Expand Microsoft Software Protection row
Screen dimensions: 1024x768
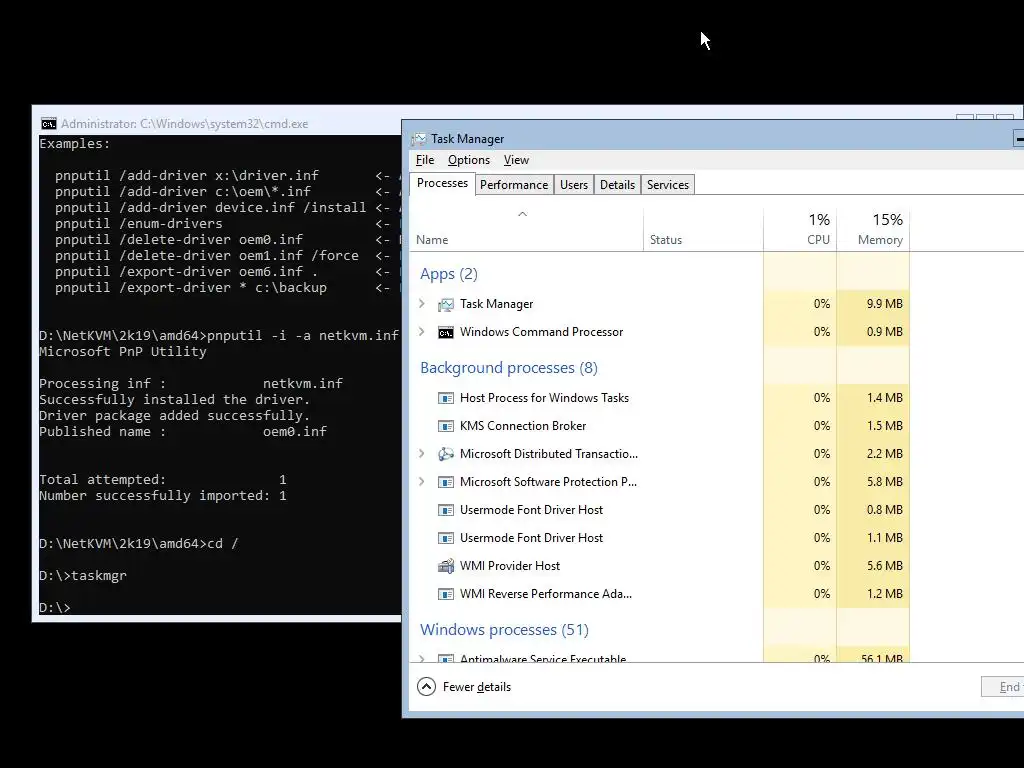click(x=422, y=481)
